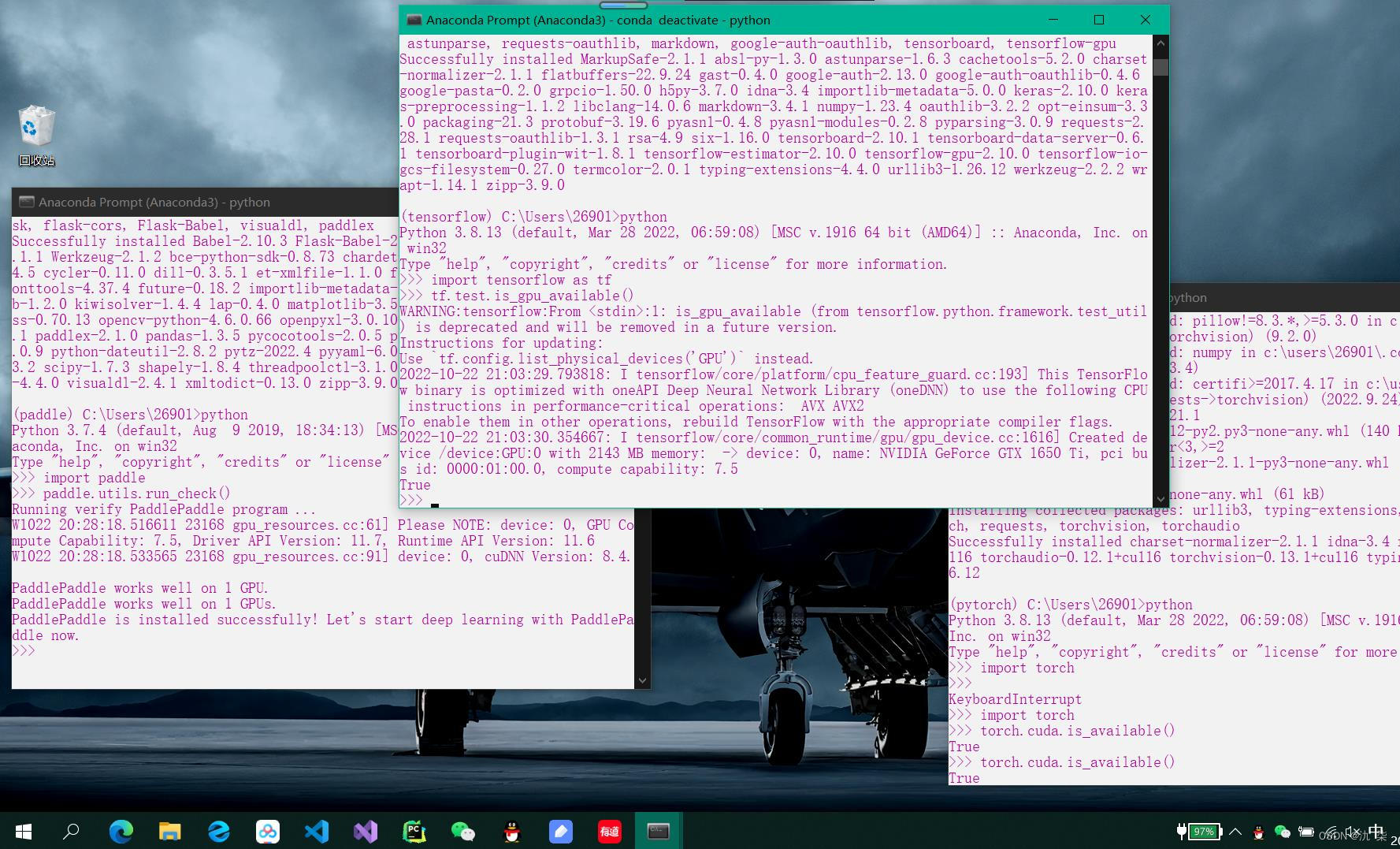
Task: Click '回收站' label under Recycle Bin
Action: pos(36,160)
